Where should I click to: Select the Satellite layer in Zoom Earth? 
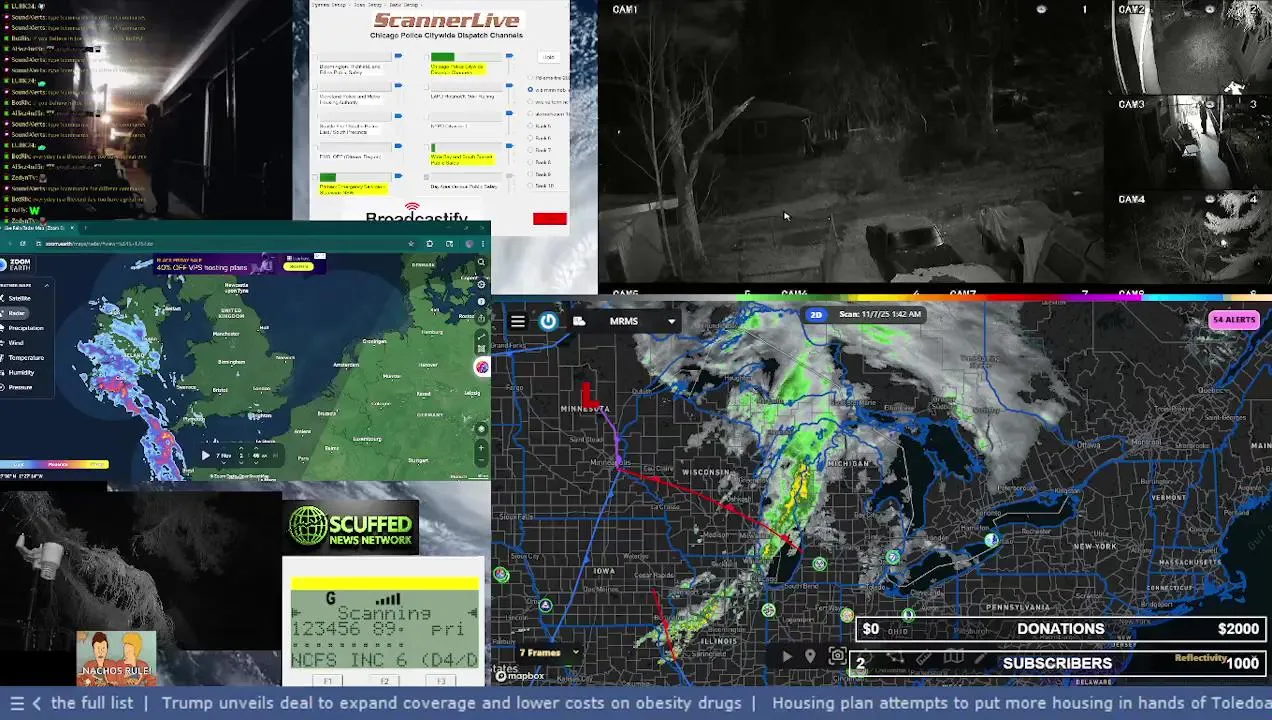[20, 298]
